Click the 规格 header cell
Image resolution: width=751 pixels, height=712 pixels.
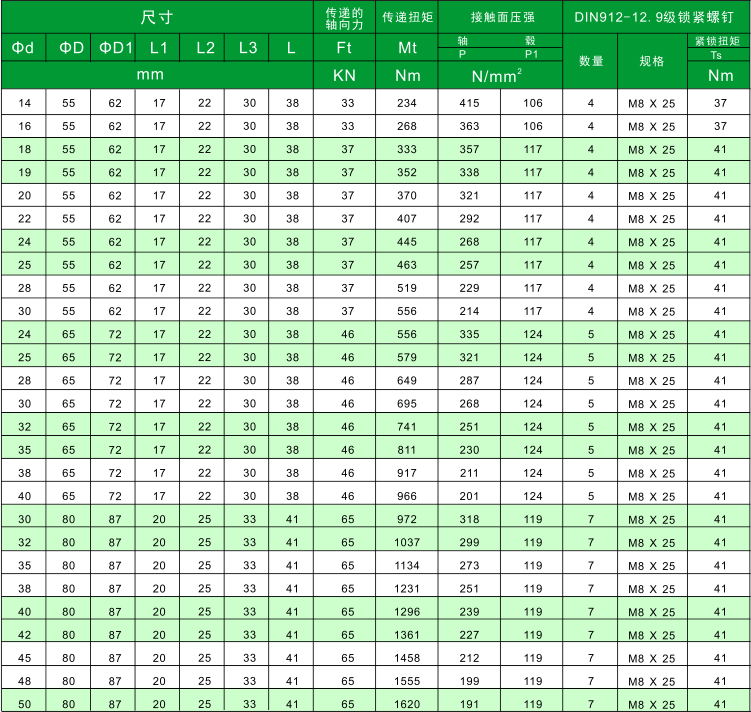(652, 61)
